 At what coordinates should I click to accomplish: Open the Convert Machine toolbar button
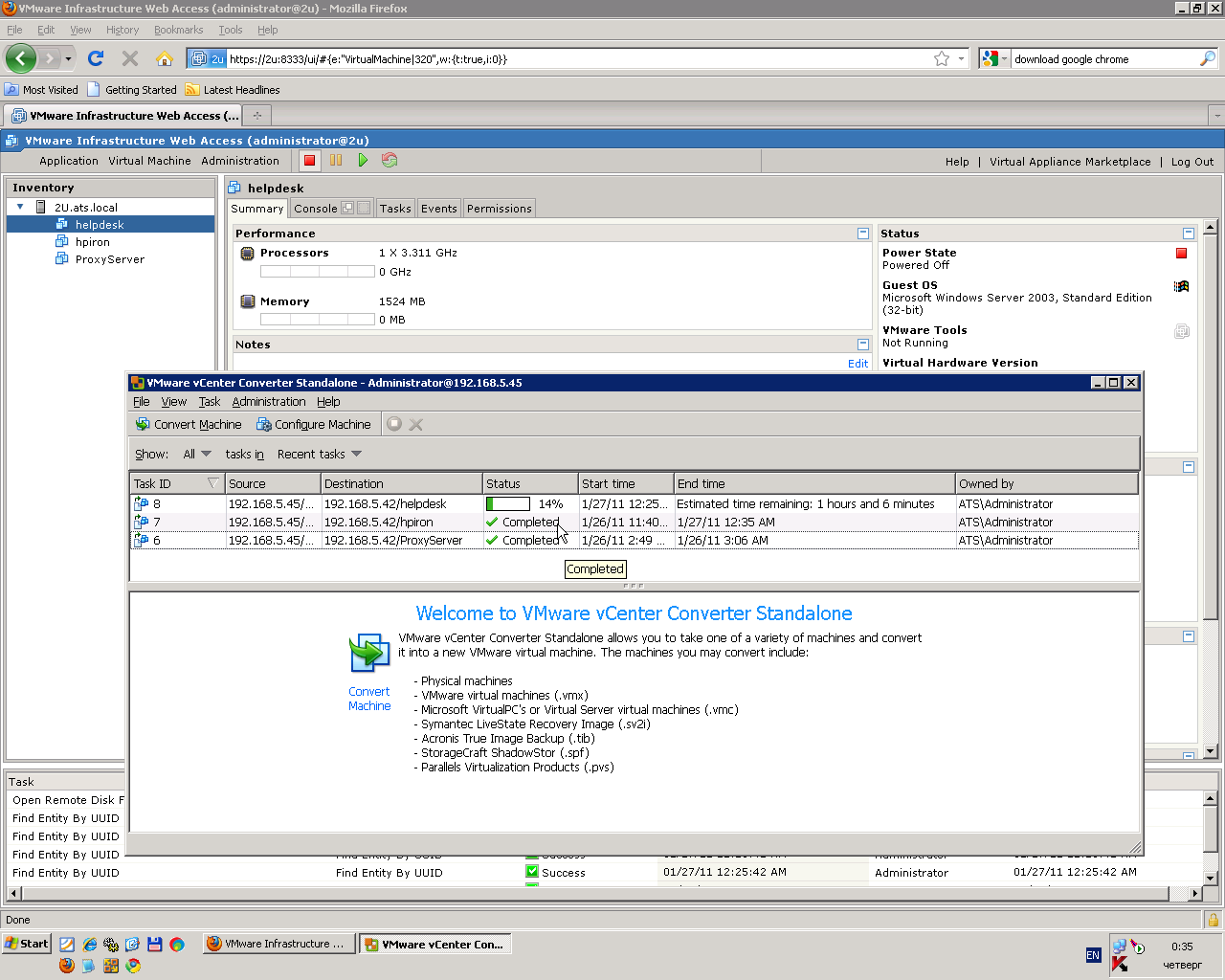(x=189, y=424)
